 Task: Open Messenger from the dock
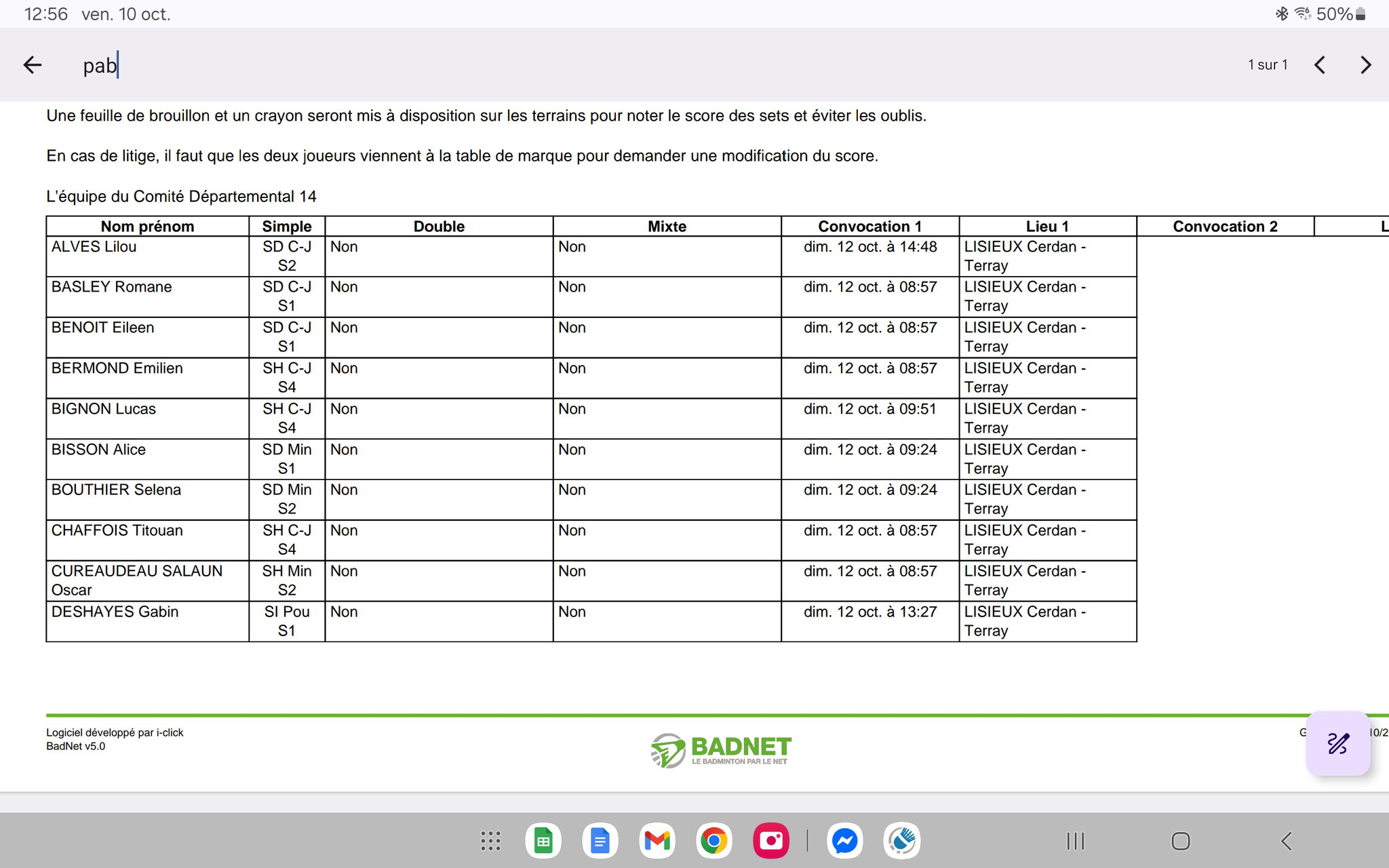(844, 841)
